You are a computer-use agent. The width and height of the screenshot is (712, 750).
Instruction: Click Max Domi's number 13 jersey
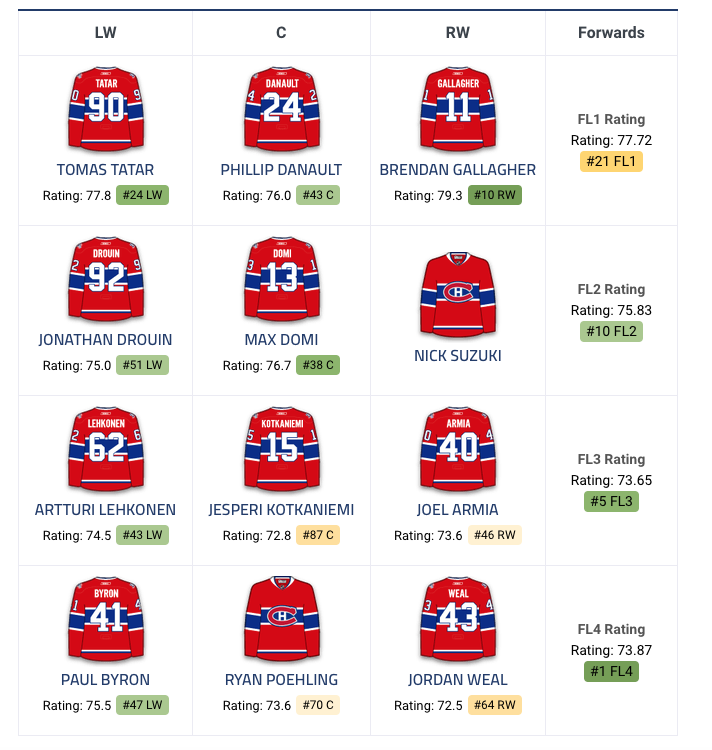coord(281,277)
